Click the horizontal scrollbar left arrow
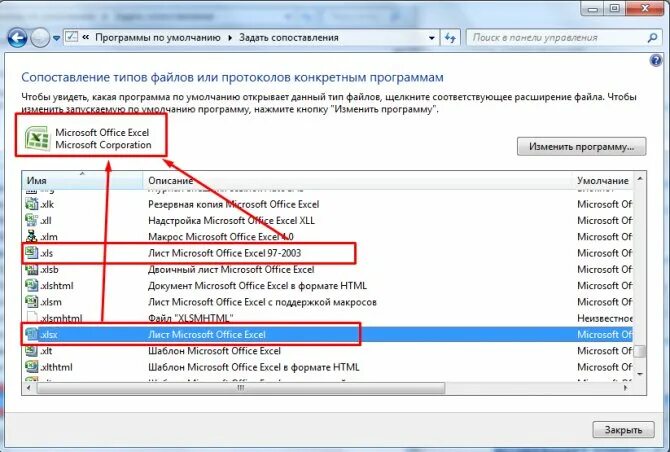 pos(29,388)
